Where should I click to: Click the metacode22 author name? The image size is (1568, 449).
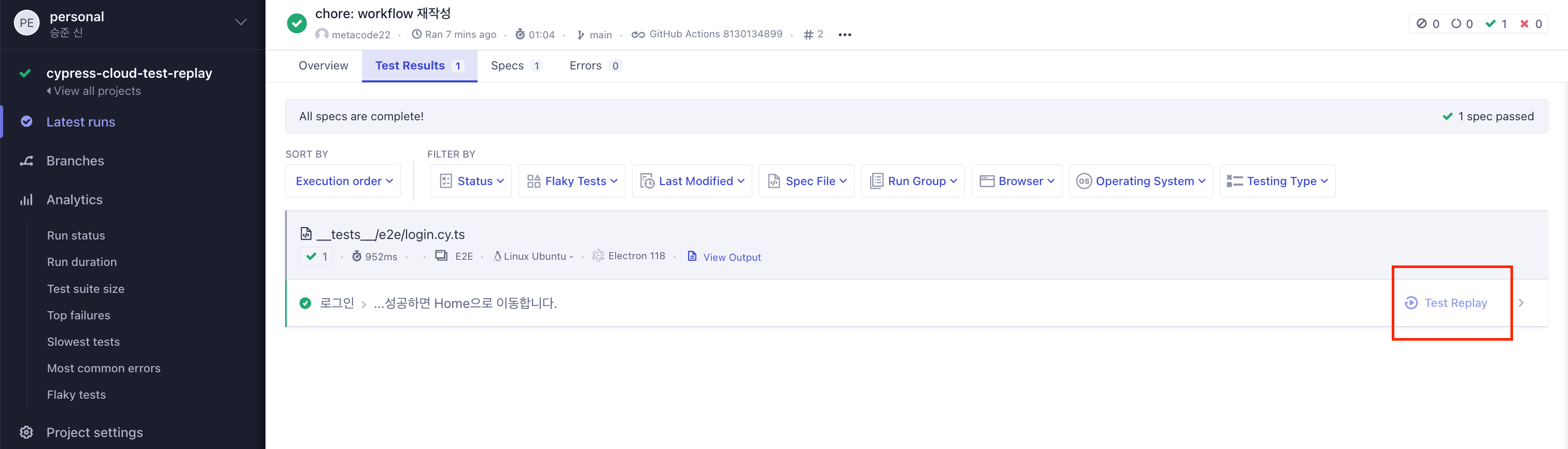pos(361,35)
